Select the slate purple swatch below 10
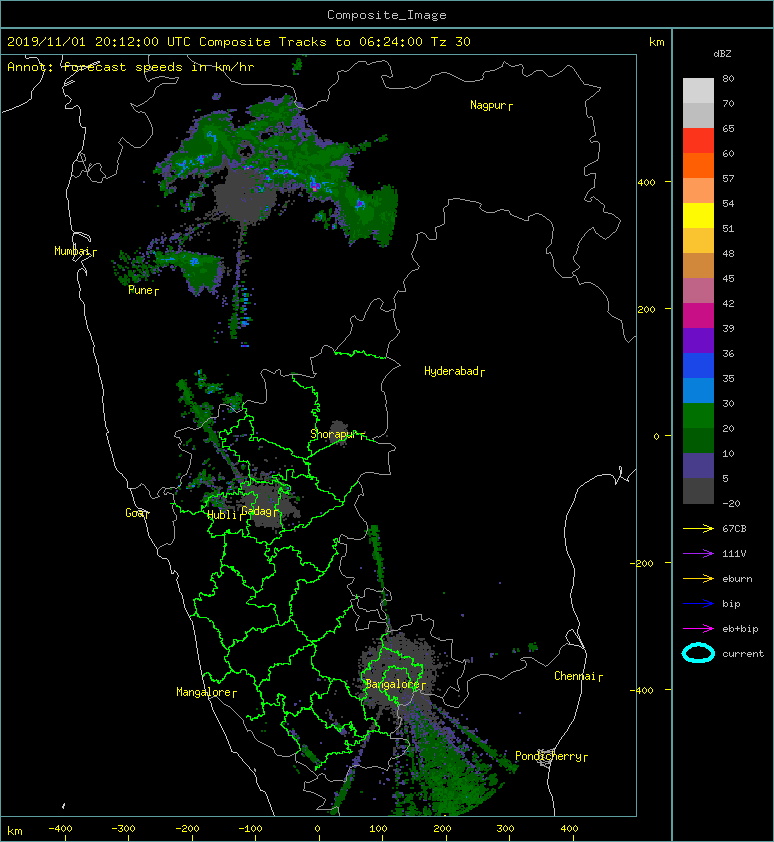 [698, 465]
